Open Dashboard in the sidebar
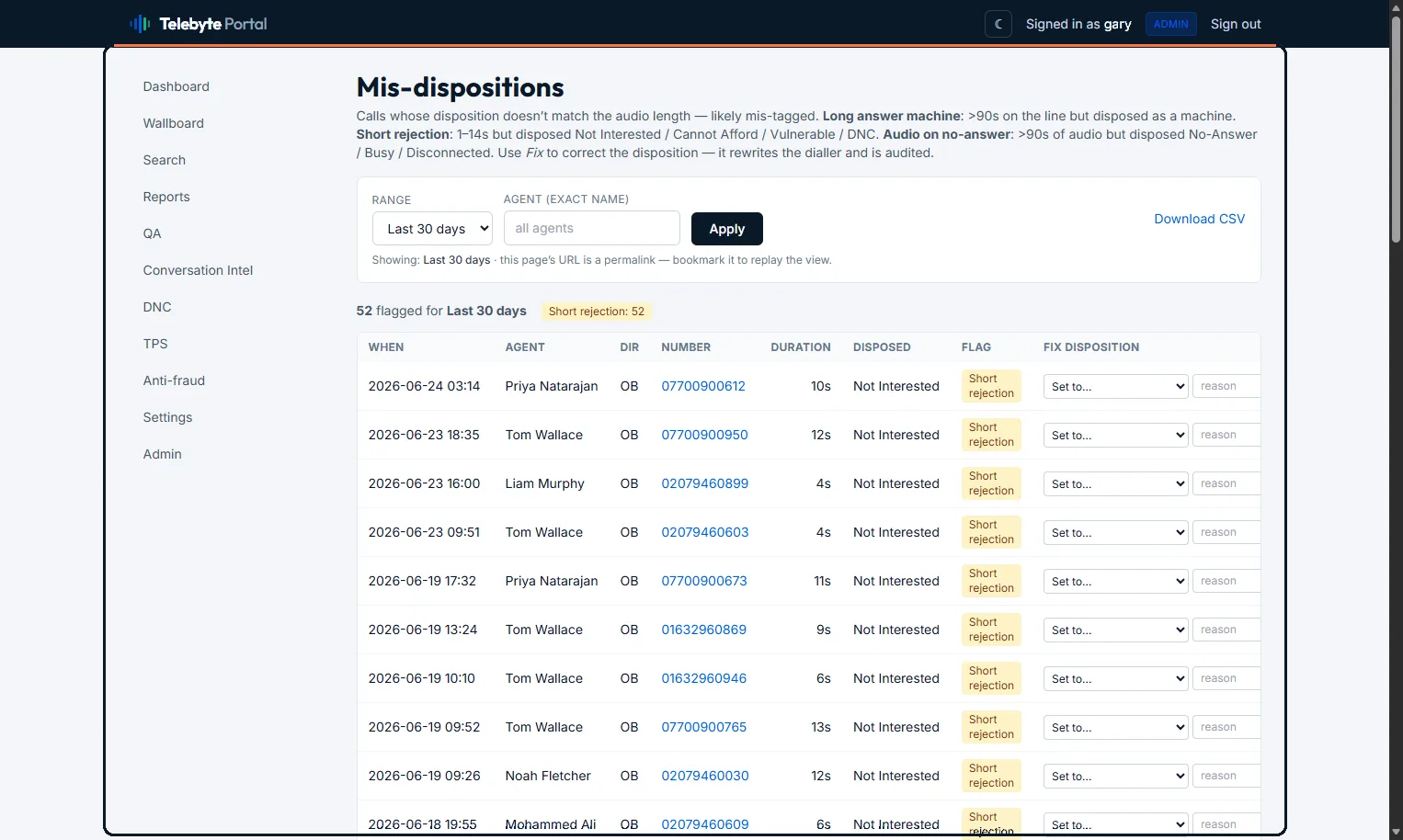The image size is (1403, 840). 177,86
